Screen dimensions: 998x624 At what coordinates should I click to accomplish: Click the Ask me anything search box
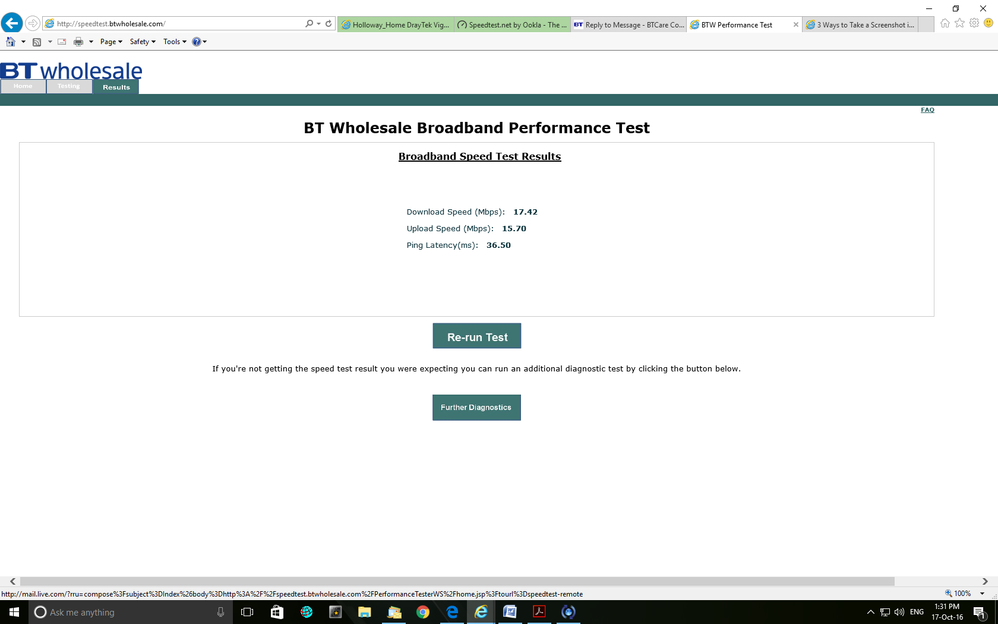pos(130,612)
